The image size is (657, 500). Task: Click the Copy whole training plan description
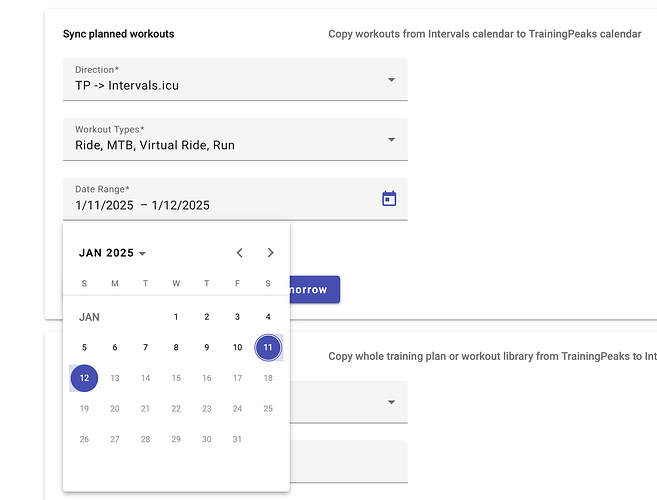492,356
